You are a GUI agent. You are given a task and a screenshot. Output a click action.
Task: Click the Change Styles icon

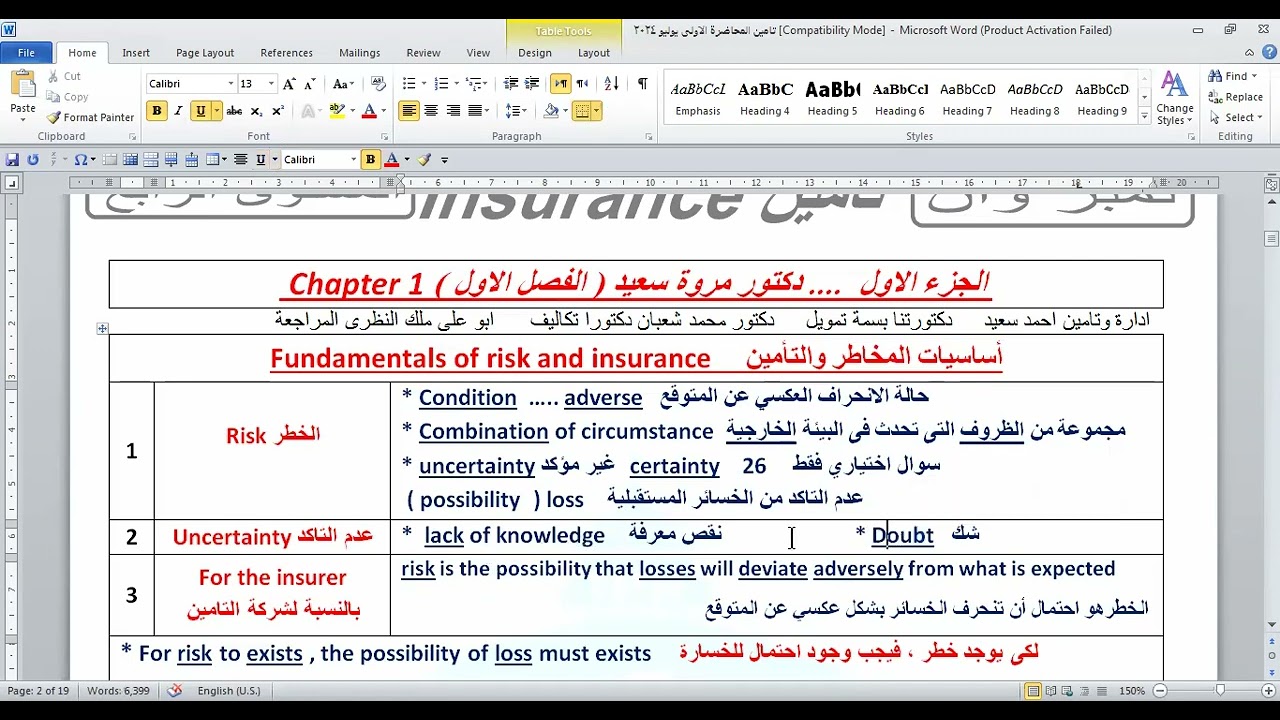pyautogui.click(x=1174, y=98)
